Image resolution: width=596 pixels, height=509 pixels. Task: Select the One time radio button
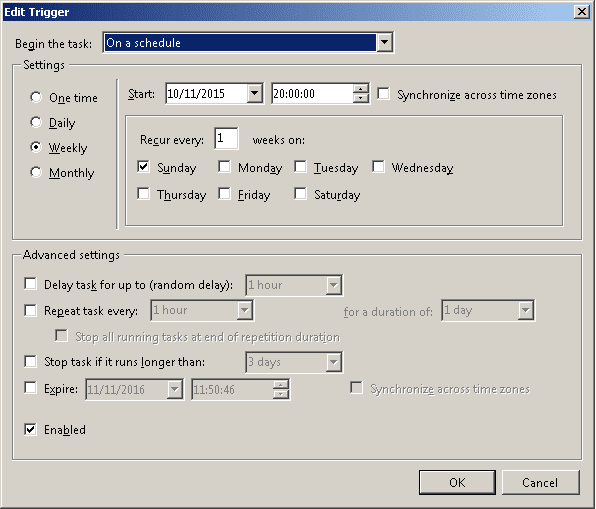pos(36,97)
